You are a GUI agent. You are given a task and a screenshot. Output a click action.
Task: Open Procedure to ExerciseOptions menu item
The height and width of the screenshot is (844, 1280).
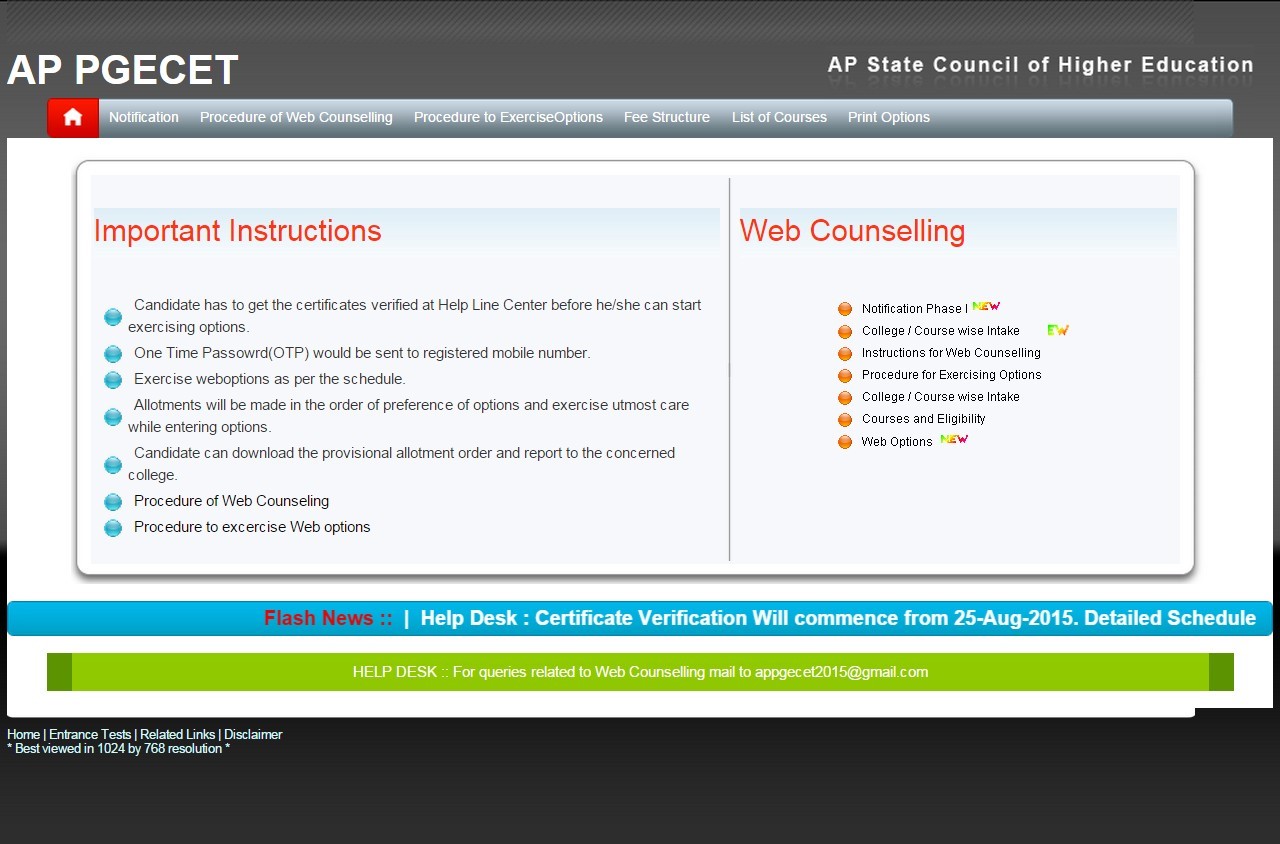tap(508, 118)
